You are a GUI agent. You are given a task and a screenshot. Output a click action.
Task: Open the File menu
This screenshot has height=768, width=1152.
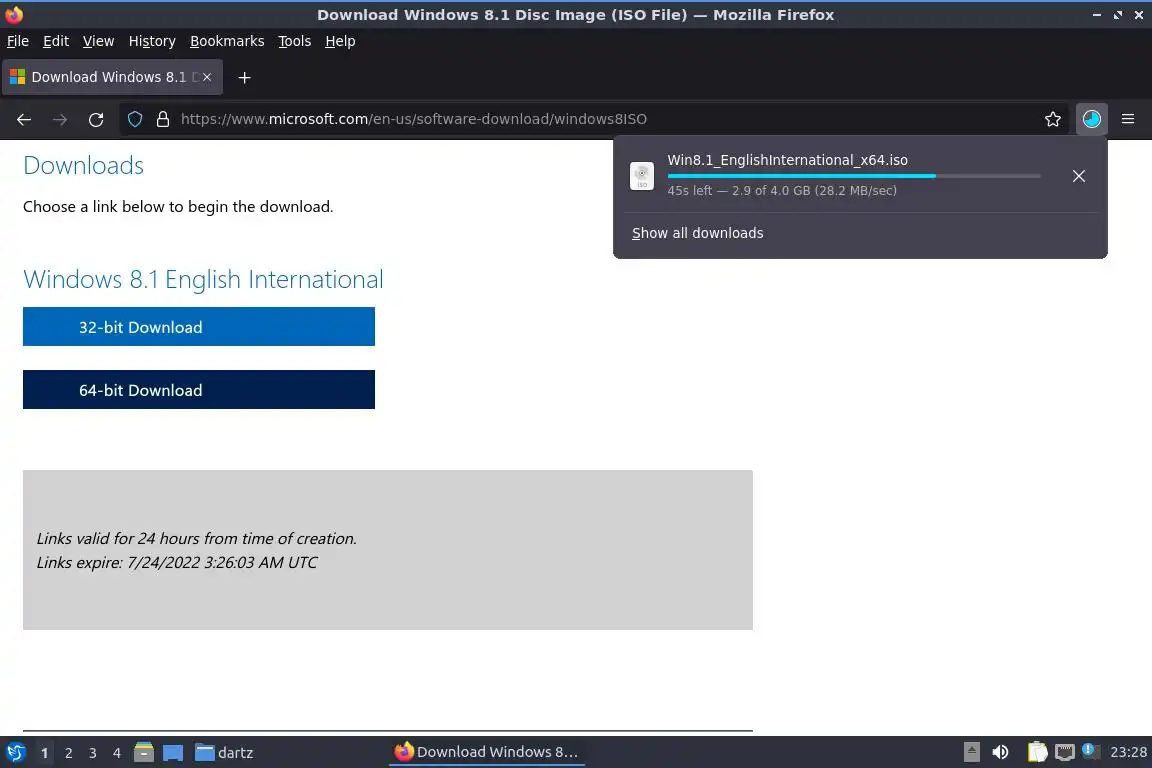coord(18,41)
